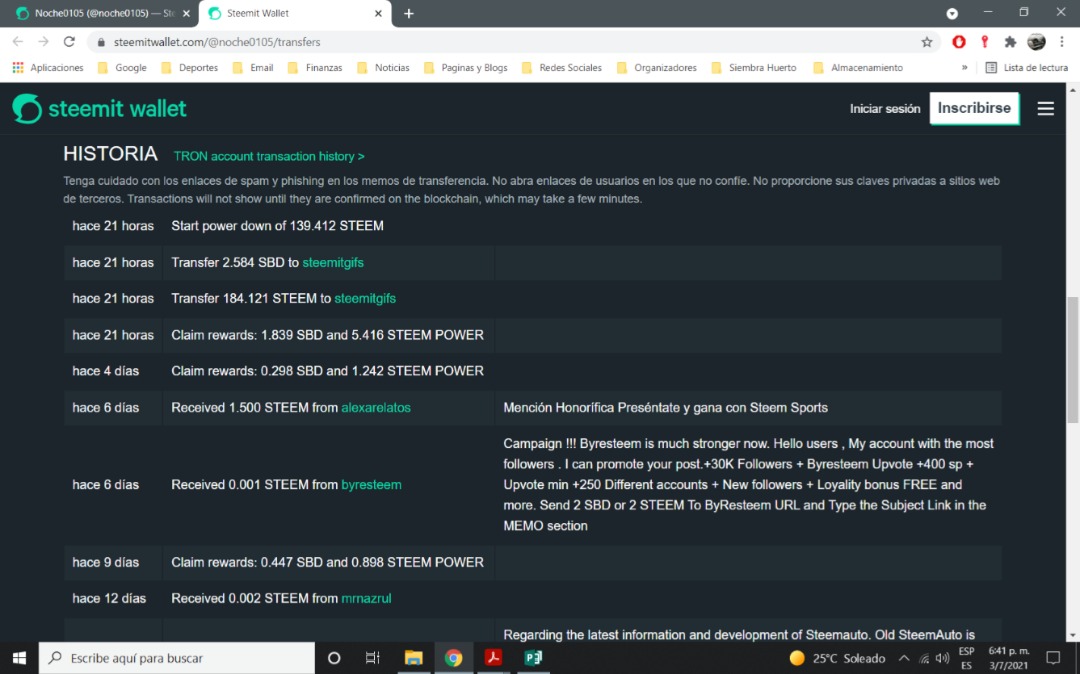Show hidden system tray icons
Screen dimensions: 1080x674
(904, 658)
